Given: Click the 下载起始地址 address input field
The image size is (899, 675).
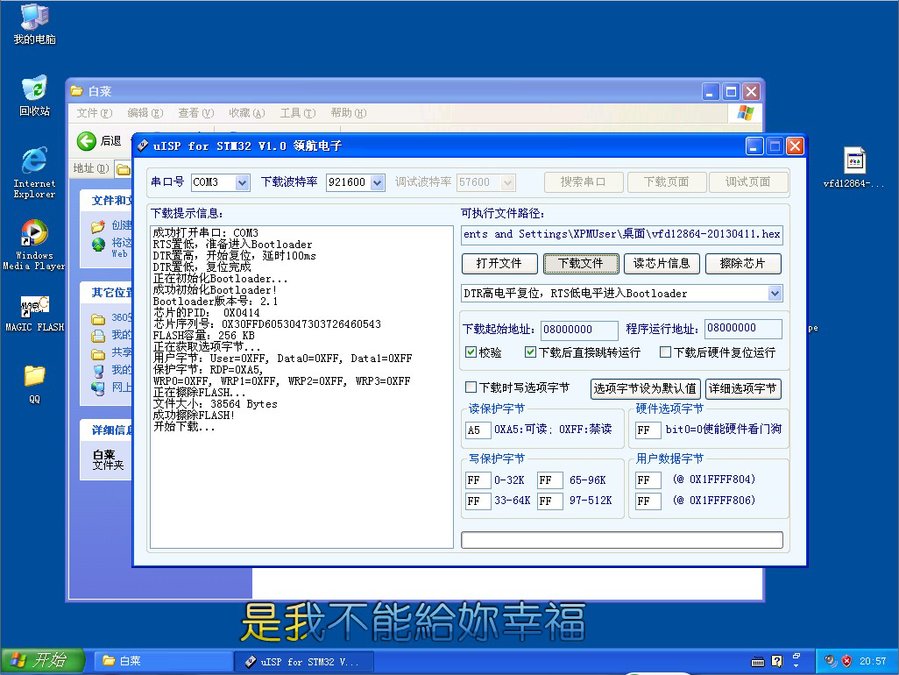Looking at the screenshot, I should click(576, 328).
